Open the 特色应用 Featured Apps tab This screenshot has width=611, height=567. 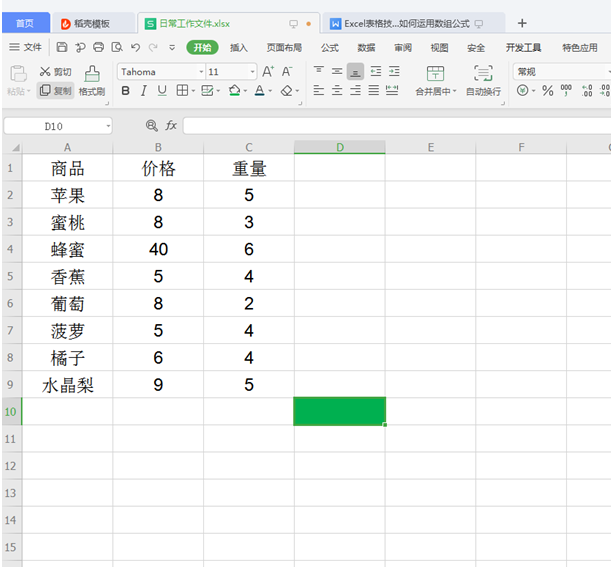coord(579,48)
